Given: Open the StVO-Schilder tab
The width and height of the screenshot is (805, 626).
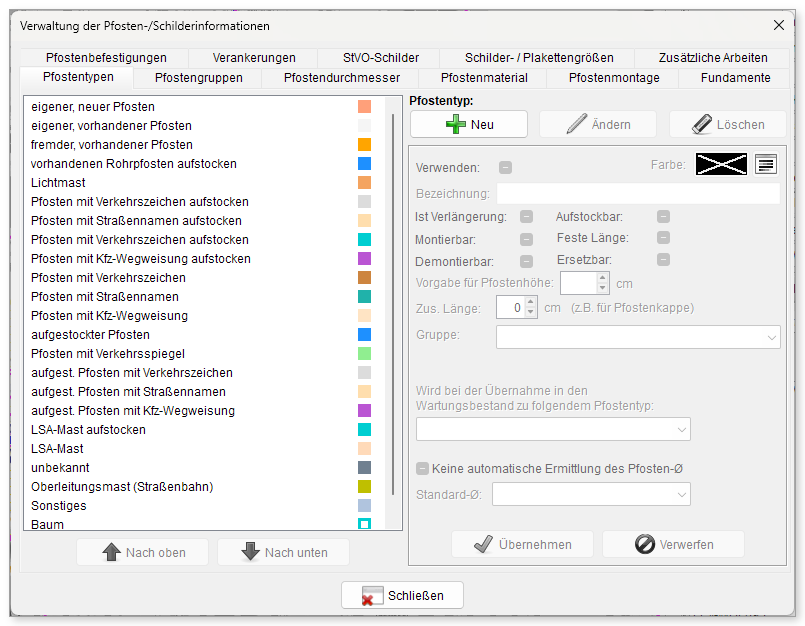Looking at the screenshot, I should 380,58.
